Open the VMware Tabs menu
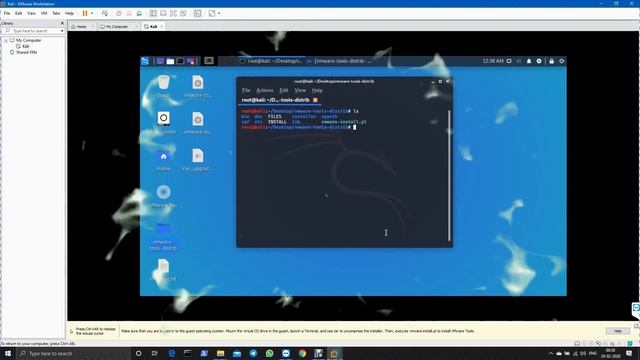The height and width of the screenshot is (360, 640). [56, 13]
